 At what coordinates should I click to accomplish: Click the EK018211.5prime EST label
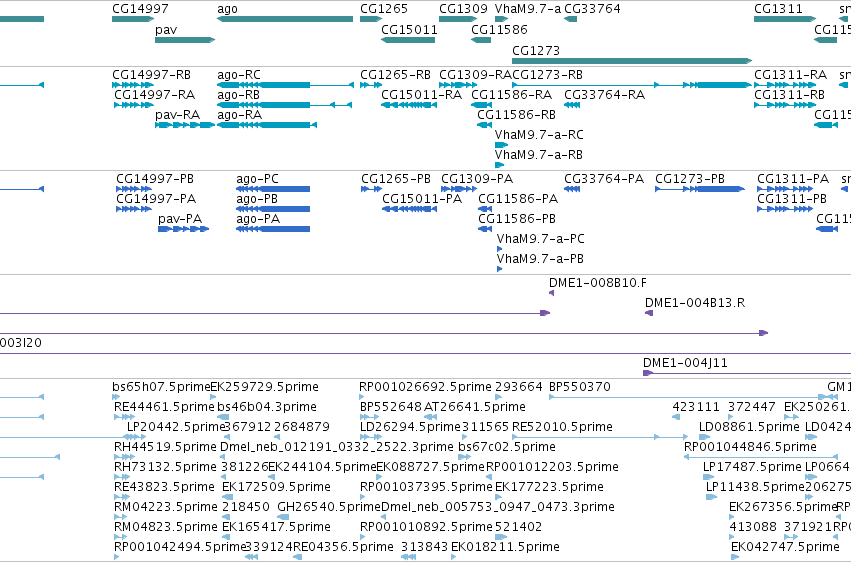pyautogui.click(x=505, y=547)
